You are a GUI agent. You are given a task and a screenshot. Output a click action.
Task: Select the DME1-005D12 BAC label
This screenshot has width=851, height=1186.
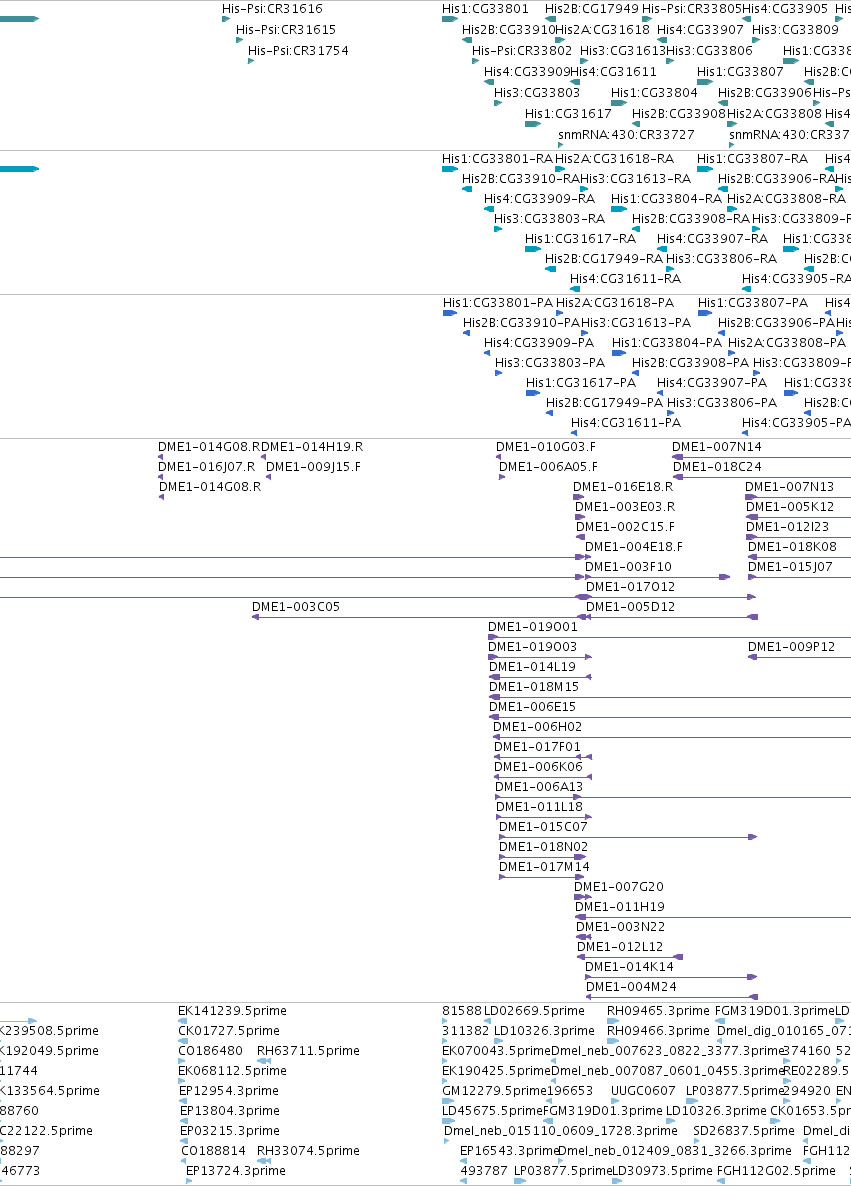[x=631, y=607]
